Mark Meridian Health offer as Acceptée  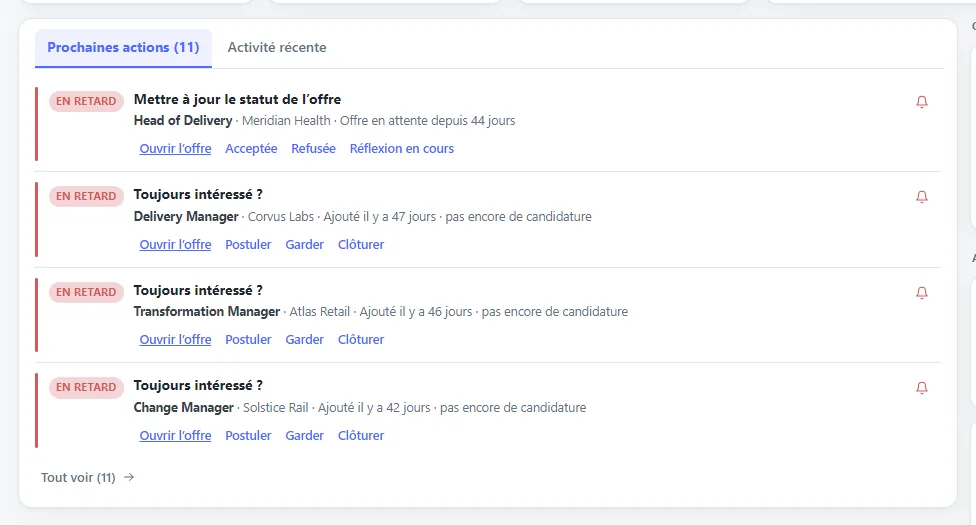click(x=251, y=149)
